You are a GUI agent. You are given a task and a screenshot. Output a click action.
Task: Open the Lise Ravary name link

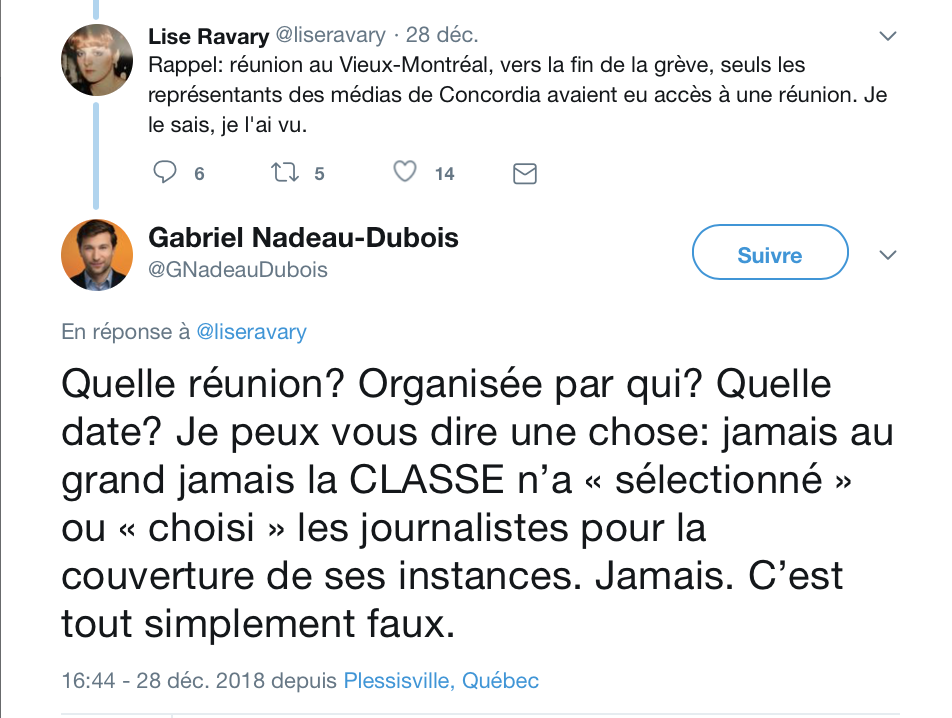[x=208, y=36]
